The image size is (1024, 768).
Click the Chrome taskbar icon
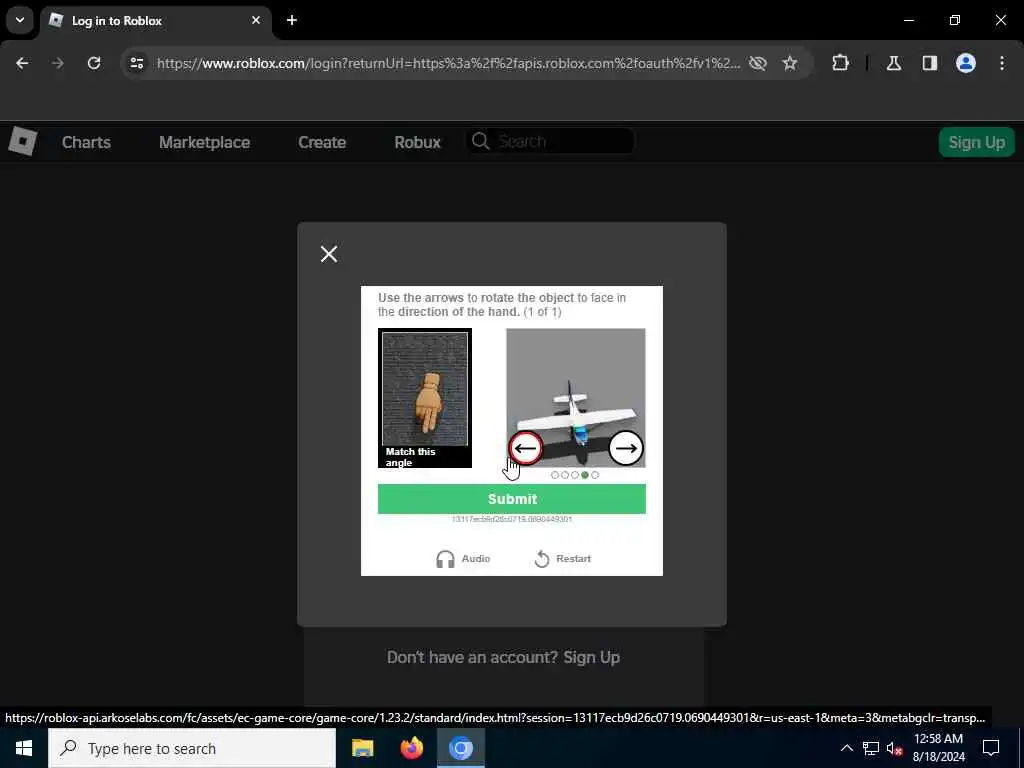[x=460, y=748]
